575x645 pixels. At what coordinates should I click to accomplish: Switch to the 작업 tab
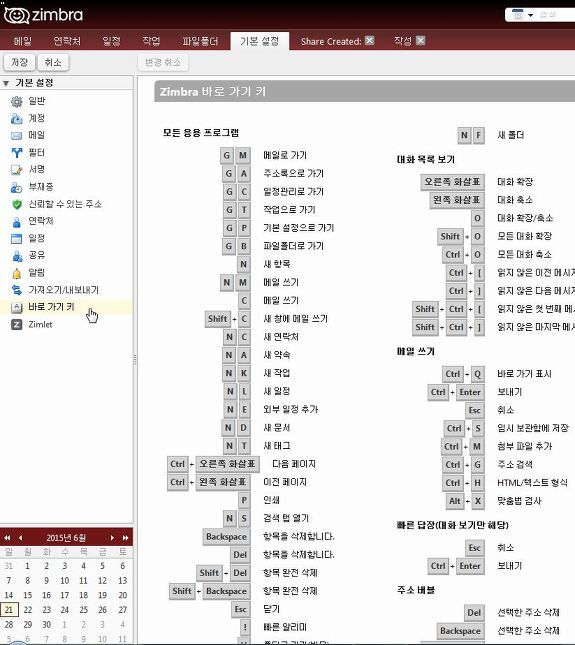tap(151, 41)
